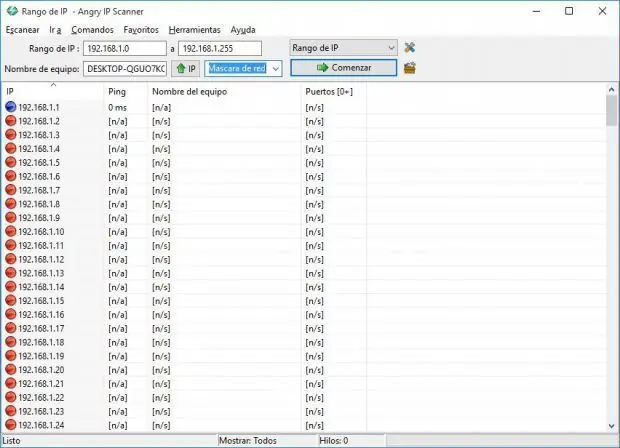This screenshot has width=620, height=448.
Task: Click the vertical scrollbar thumb
Action: click(612, 111)
